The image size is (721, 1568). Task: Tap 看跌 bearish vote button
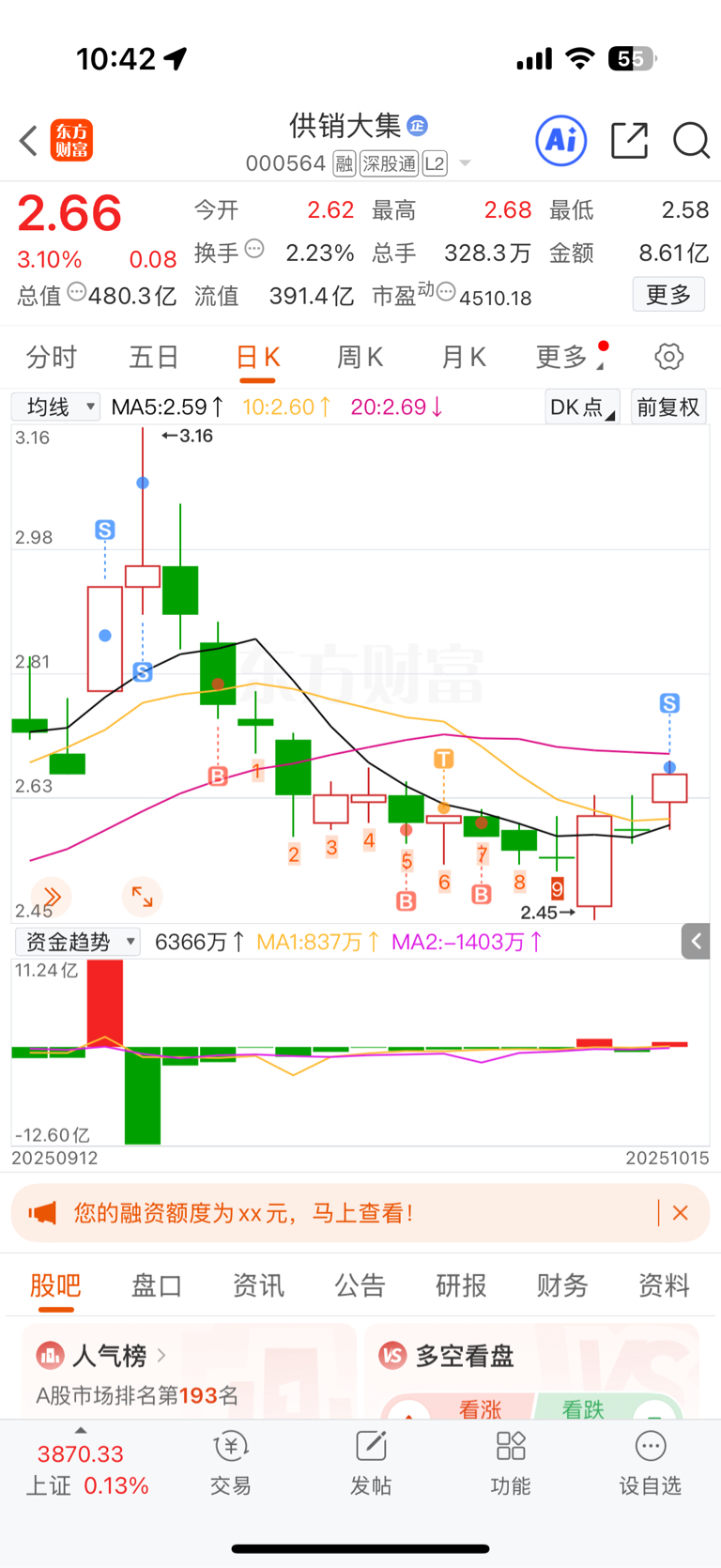583,1408
